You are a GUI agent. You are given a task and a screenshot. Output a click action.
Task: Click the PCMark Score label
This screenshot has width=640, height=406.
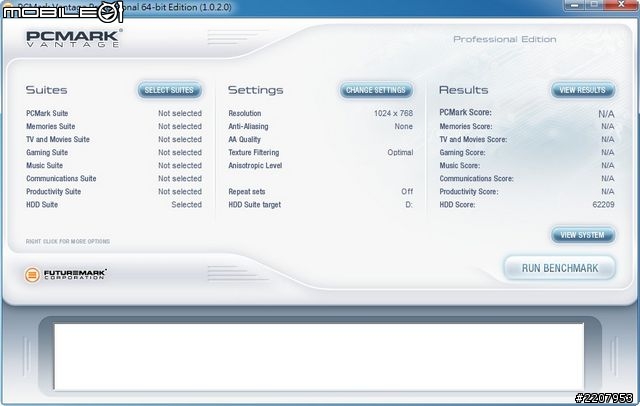point(465,113)
